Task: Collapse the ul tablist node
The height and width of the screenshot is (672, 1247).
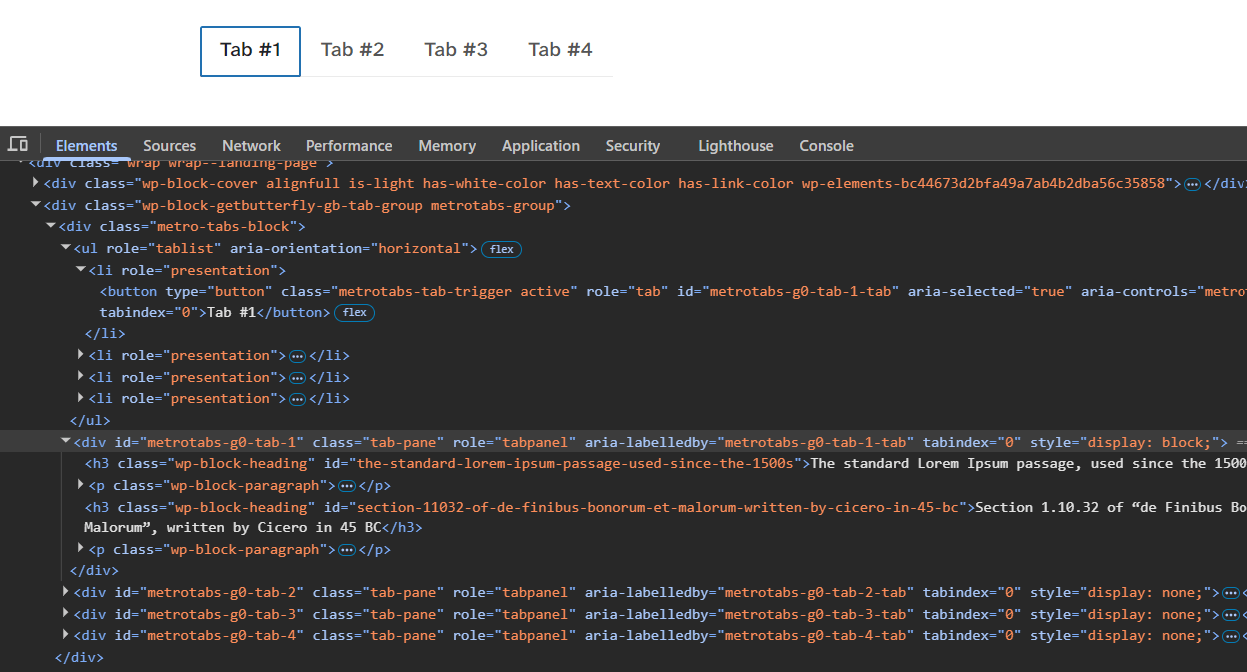Action: pos(66,248)
